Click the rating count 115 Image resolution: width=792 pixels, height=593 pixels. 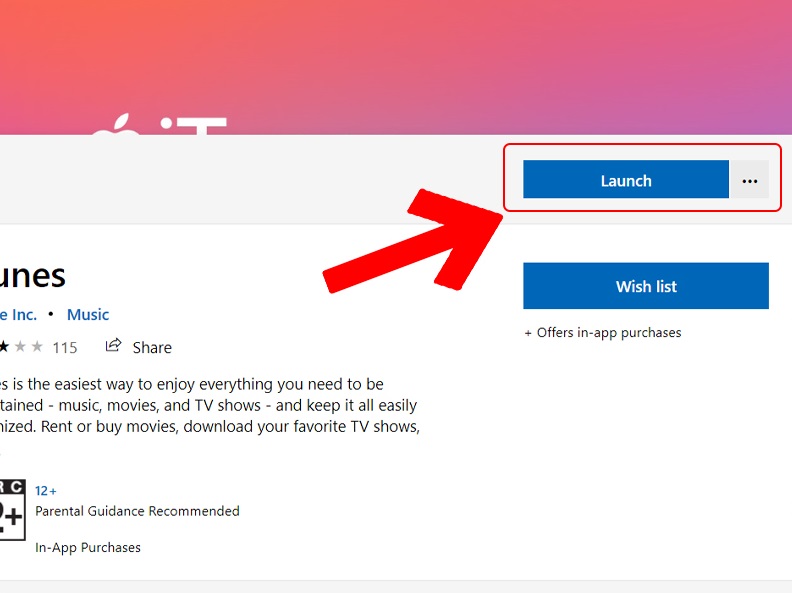click(x=65, y=348)
